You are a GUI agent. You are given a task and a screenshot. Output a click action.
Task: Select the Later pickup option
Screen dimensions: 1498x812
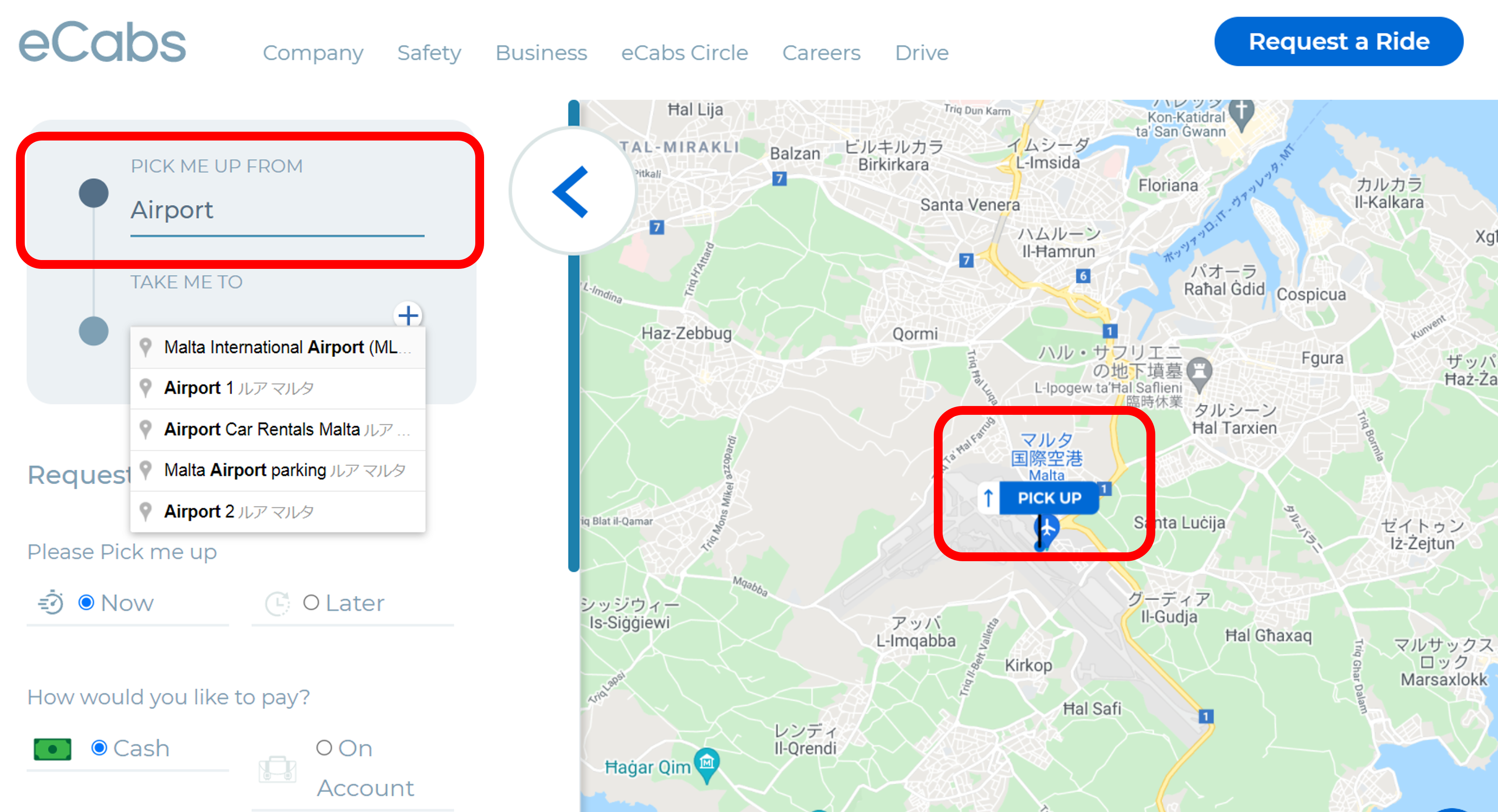click(x=311, y=603)
